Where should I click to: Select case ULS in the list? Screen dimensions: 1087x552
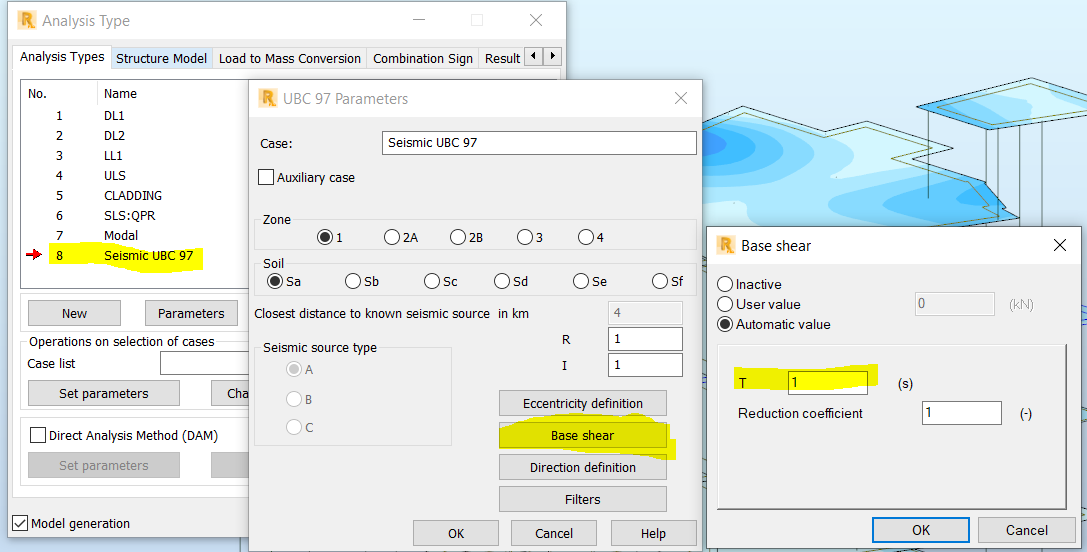click(115, 175)
